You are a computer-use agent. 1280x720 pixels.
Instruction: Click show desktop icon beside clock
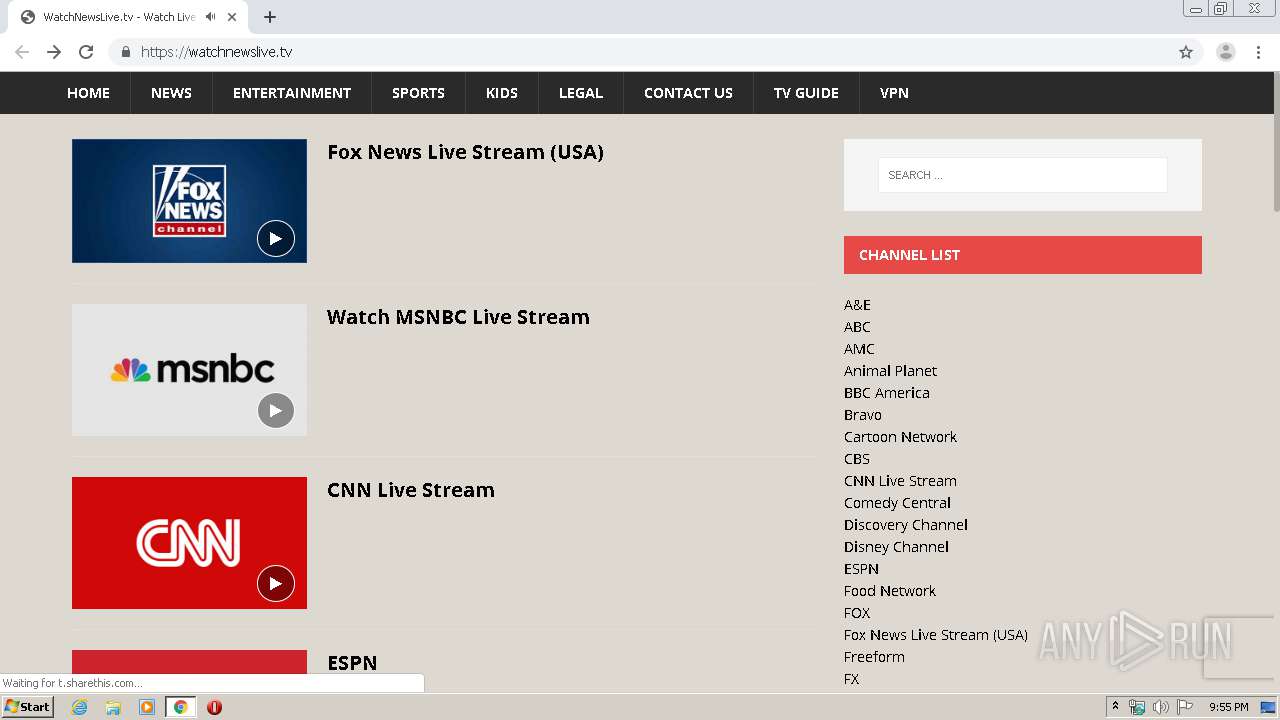[1268, 707]
